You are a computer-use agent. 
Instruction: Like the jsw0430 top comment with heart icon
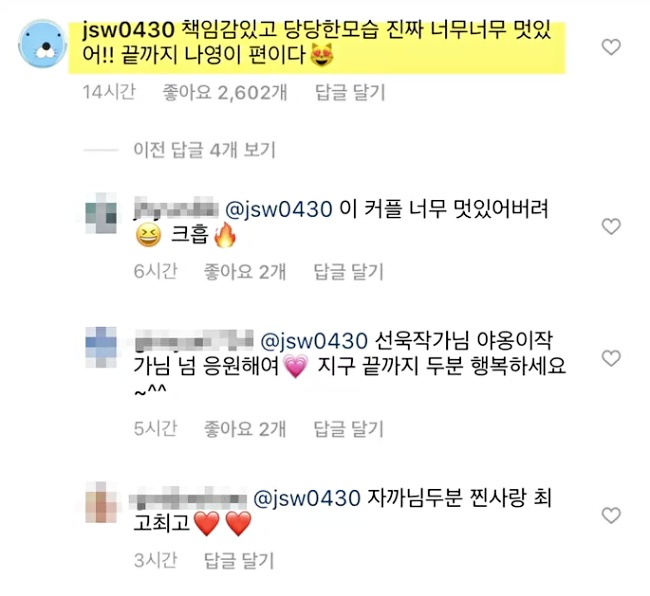(611, 47)
